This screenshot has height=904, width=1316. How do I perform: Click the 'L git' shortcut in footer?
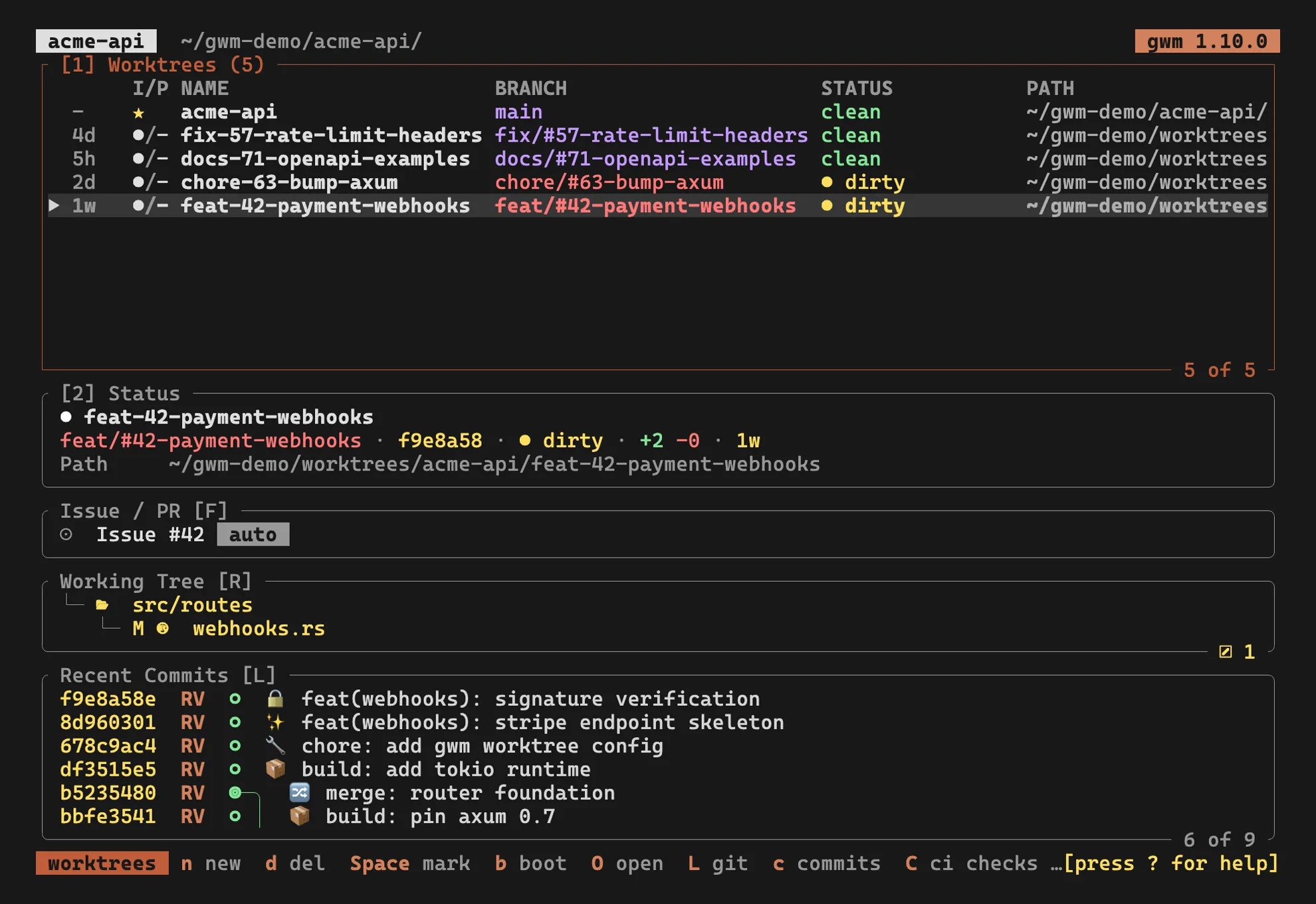coord(718,863)
